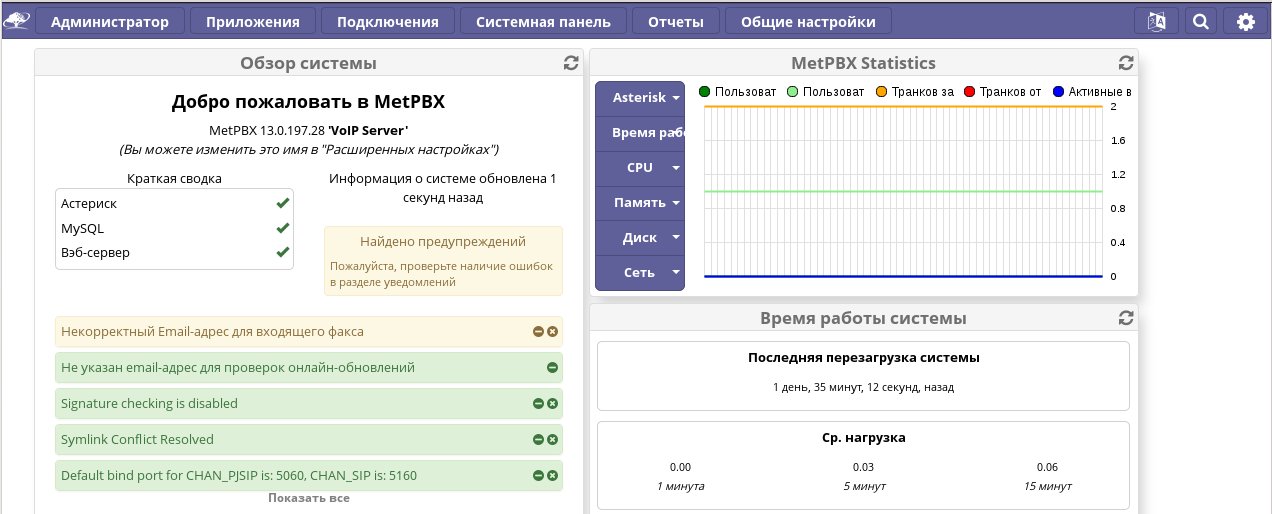Open the language selector icon
Screen dimensions: 1272x514
1156,22
